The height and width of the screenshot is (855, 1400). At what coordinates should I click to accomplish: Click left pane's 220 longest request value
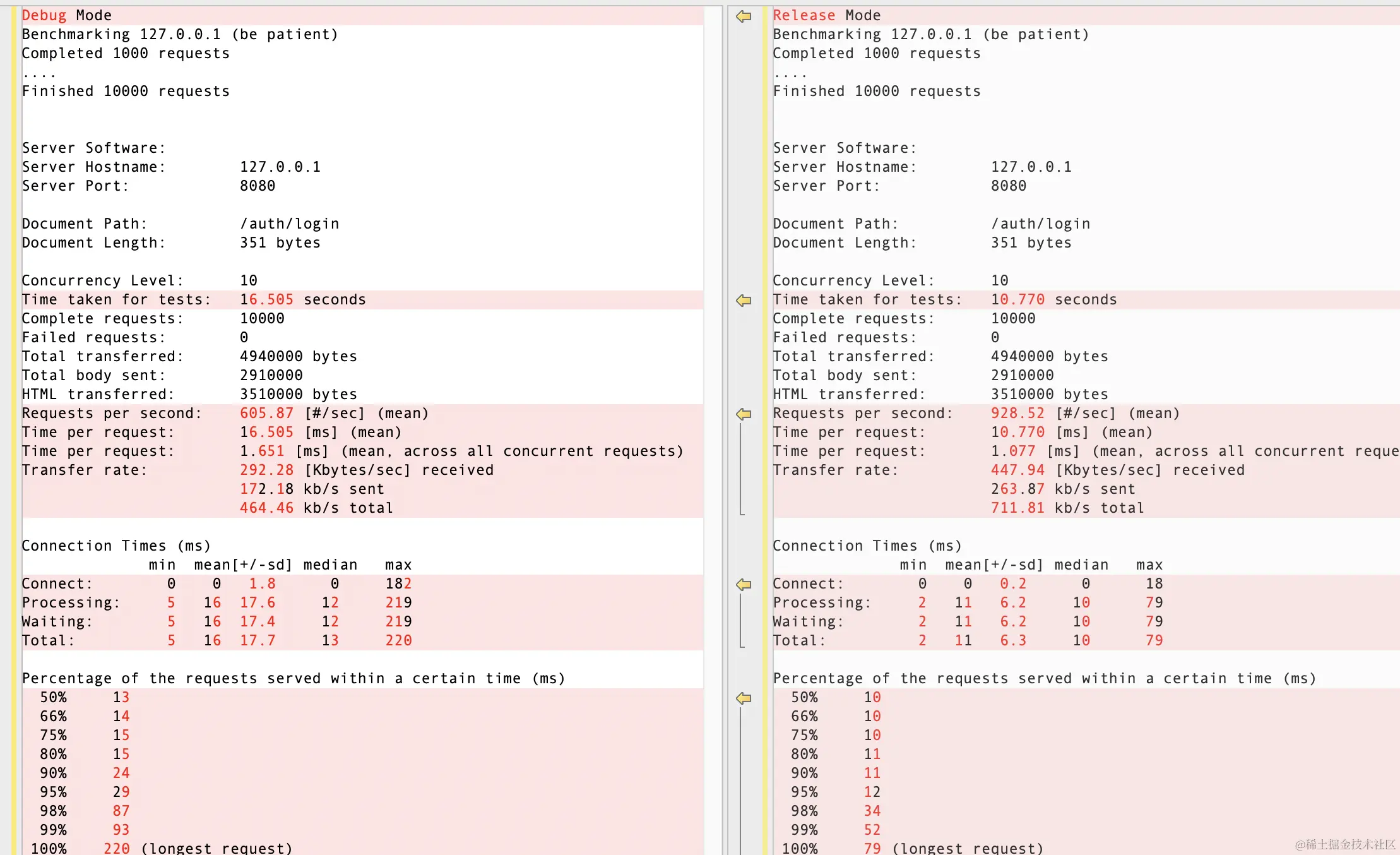click(x=117, y=848)
